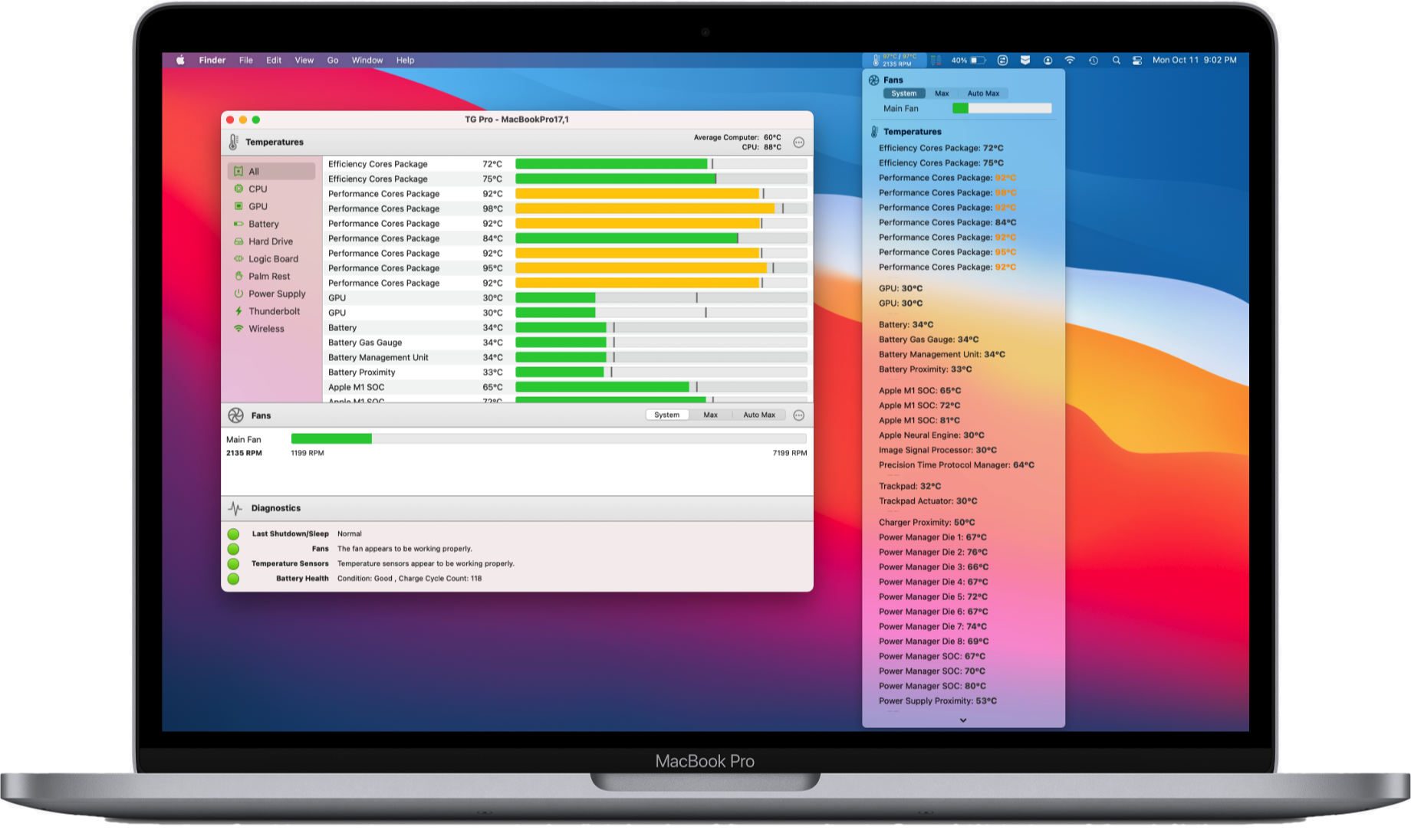Click the Main Fan speed bar

[548, 438]
